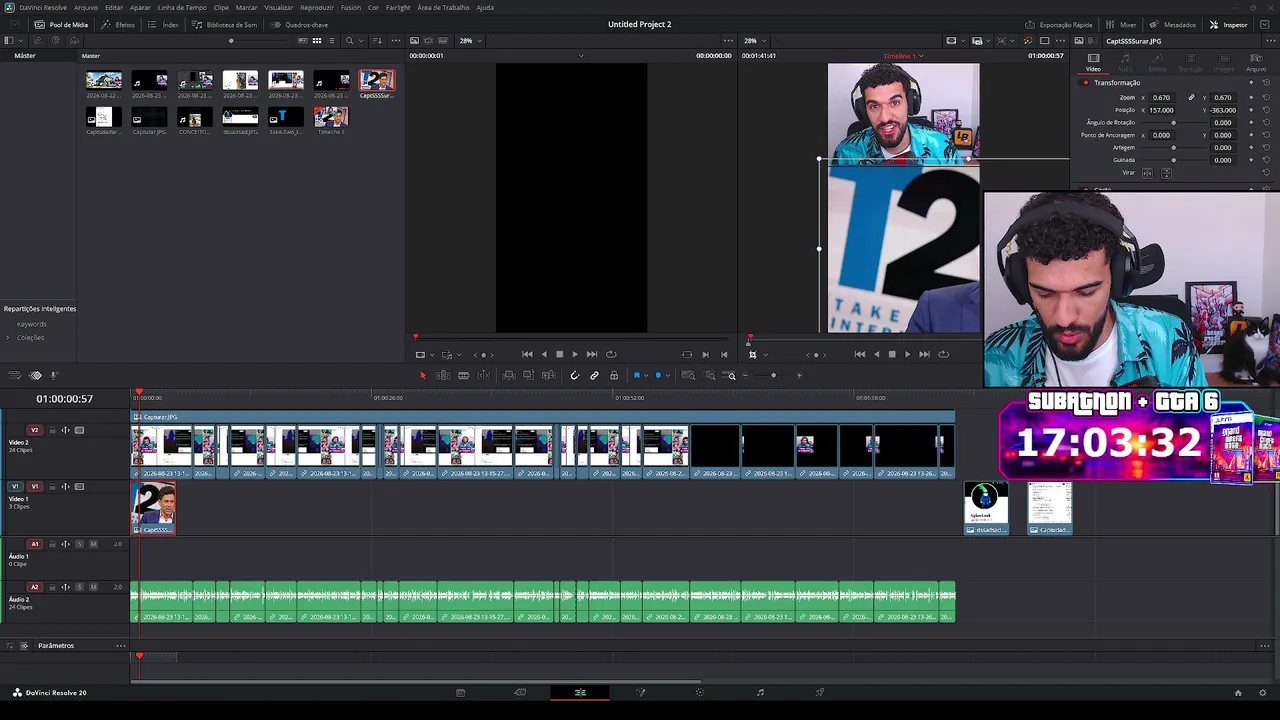Open the Fusion page icon
The image size is (1280, 720).
click(x=641, y=692)
